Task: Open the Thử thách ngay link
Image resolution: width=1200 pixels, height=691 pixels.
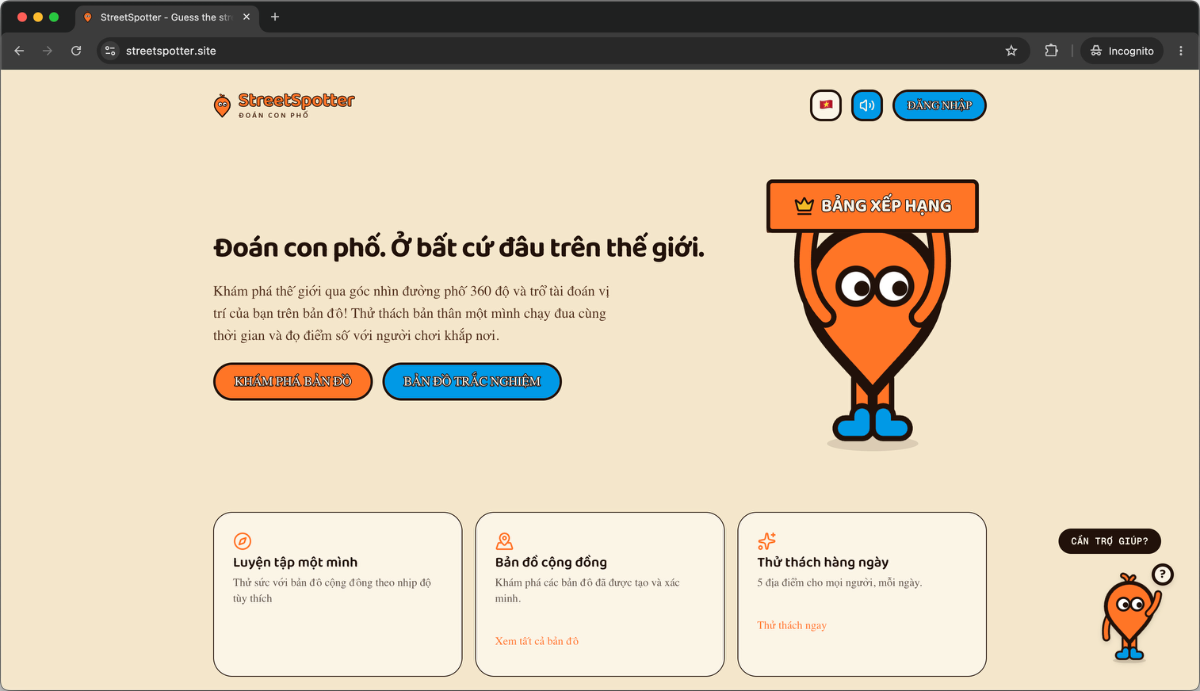Action: (x=792, y=625)
